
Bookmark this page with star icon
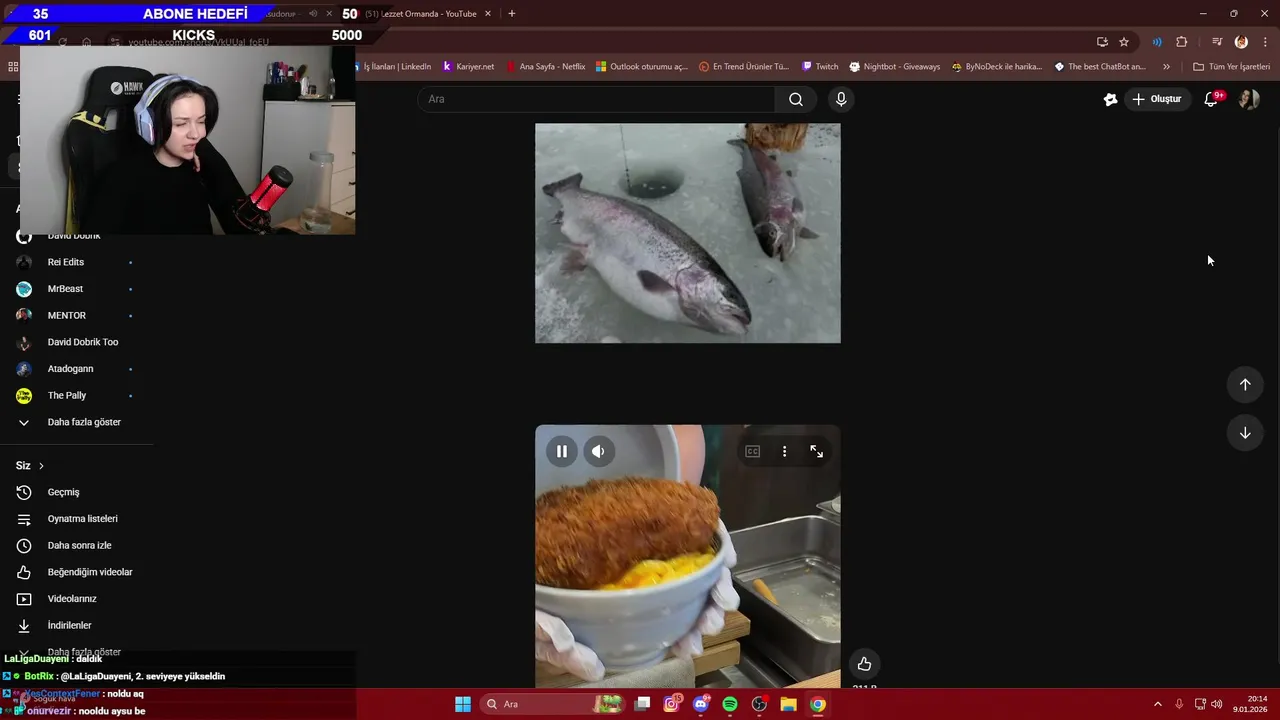1124,42
